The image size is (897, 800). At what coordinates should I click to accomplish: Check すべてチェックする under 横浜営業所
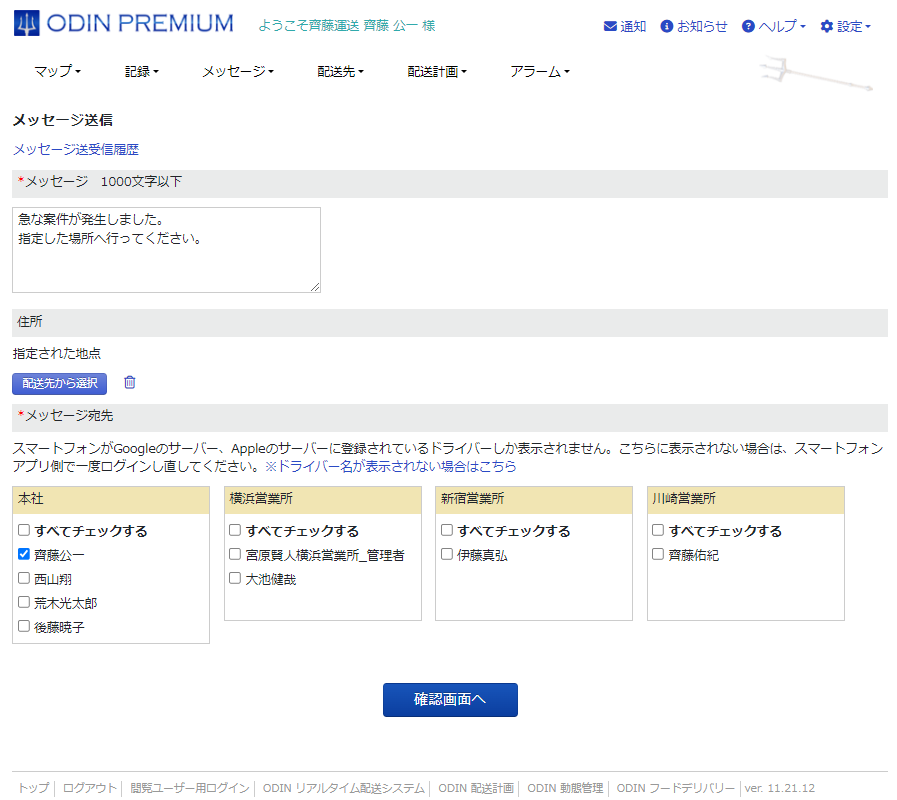click(x=236, y=530)
